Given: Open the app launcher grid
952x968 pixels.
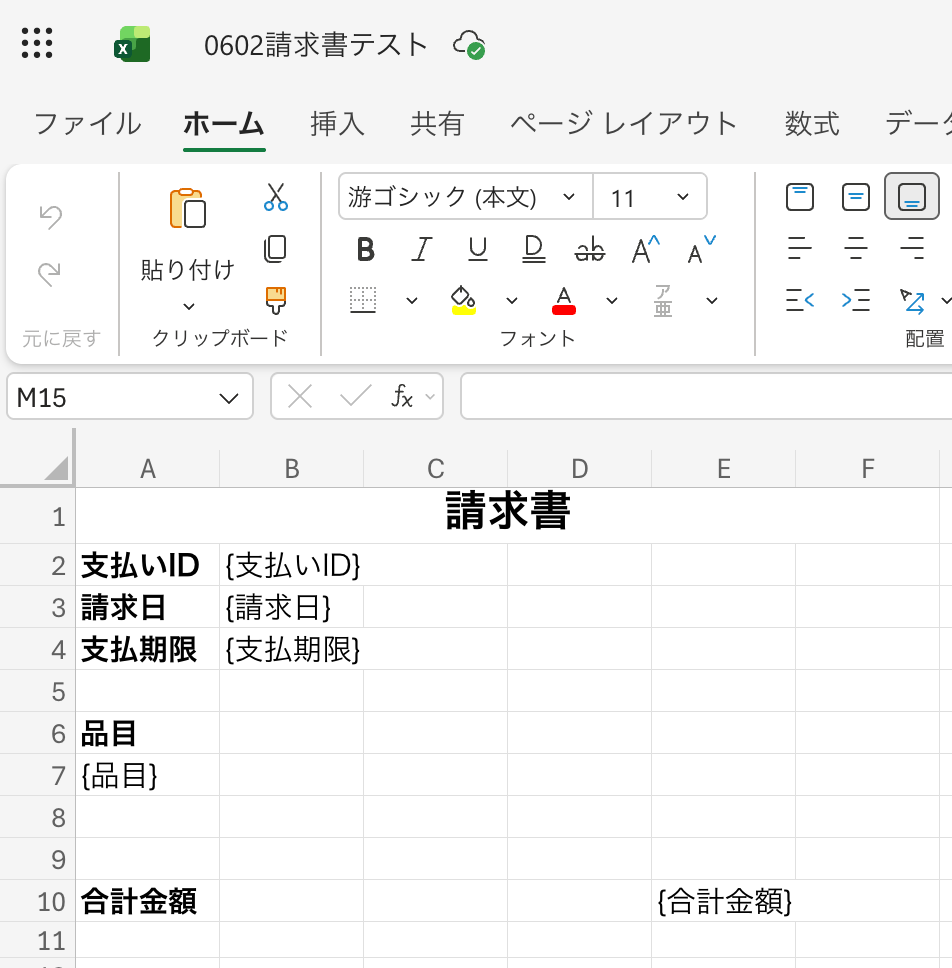Looking at the screenshot, I should pyautogui.click(x=36, y=43).
